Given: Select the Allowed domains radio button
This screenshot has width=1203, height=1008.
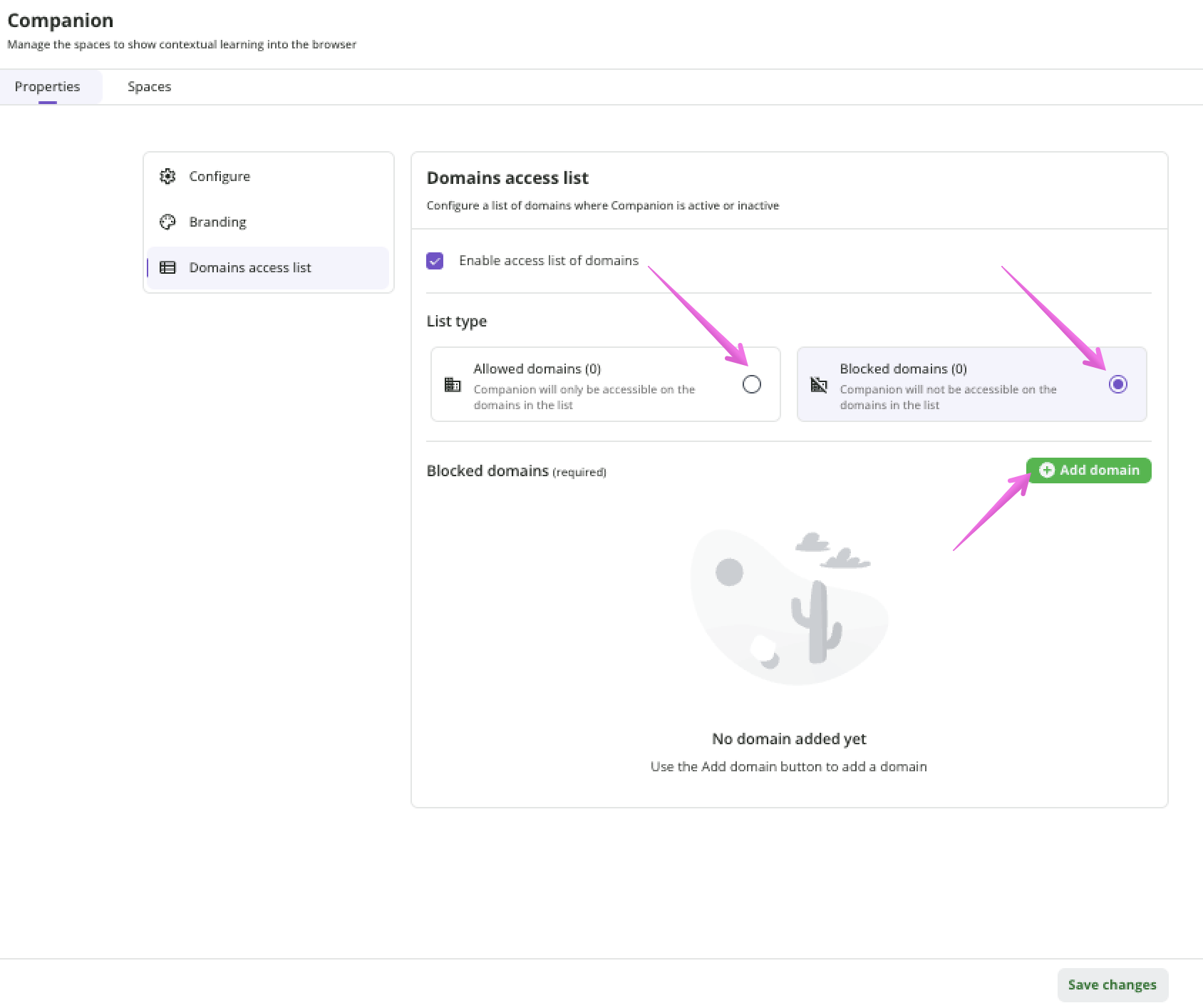Looking at the screenshot, I should click(x=751, y=384).
